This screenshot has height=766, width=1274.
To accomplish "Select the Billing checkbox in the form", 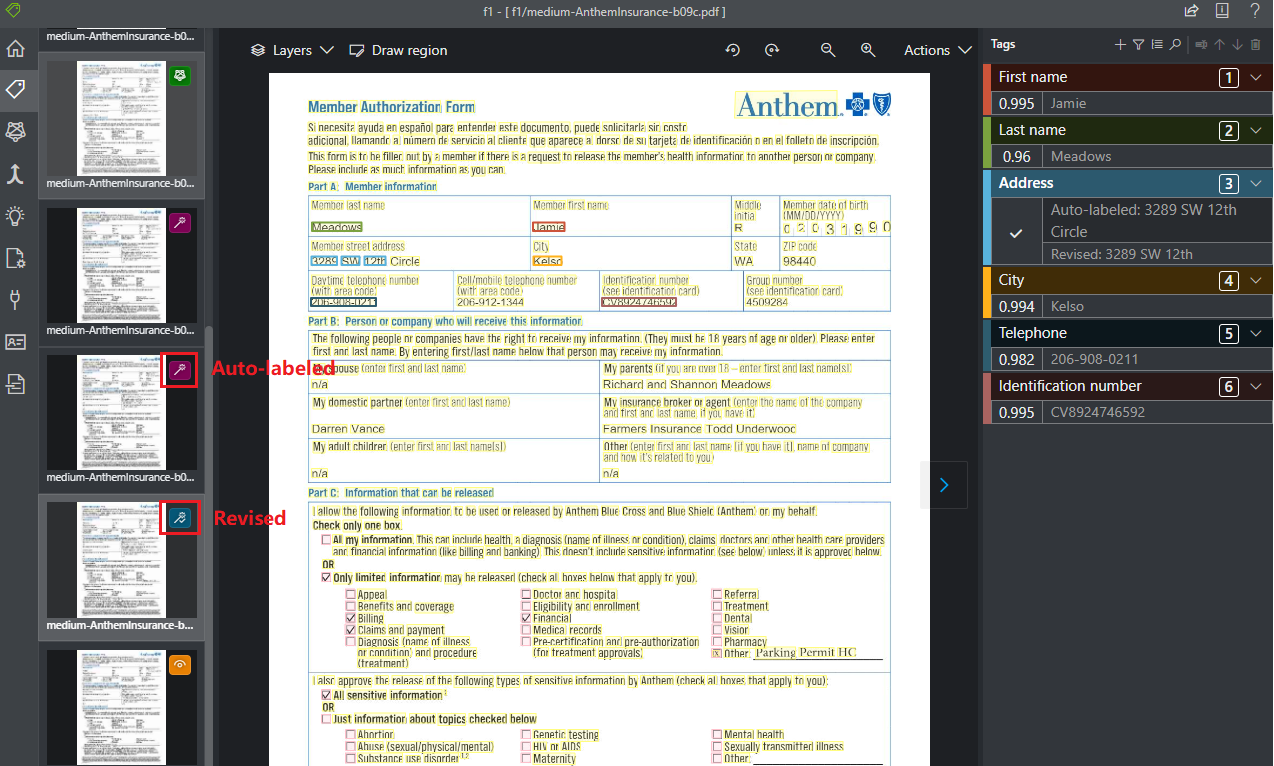I will coord(350,619).
